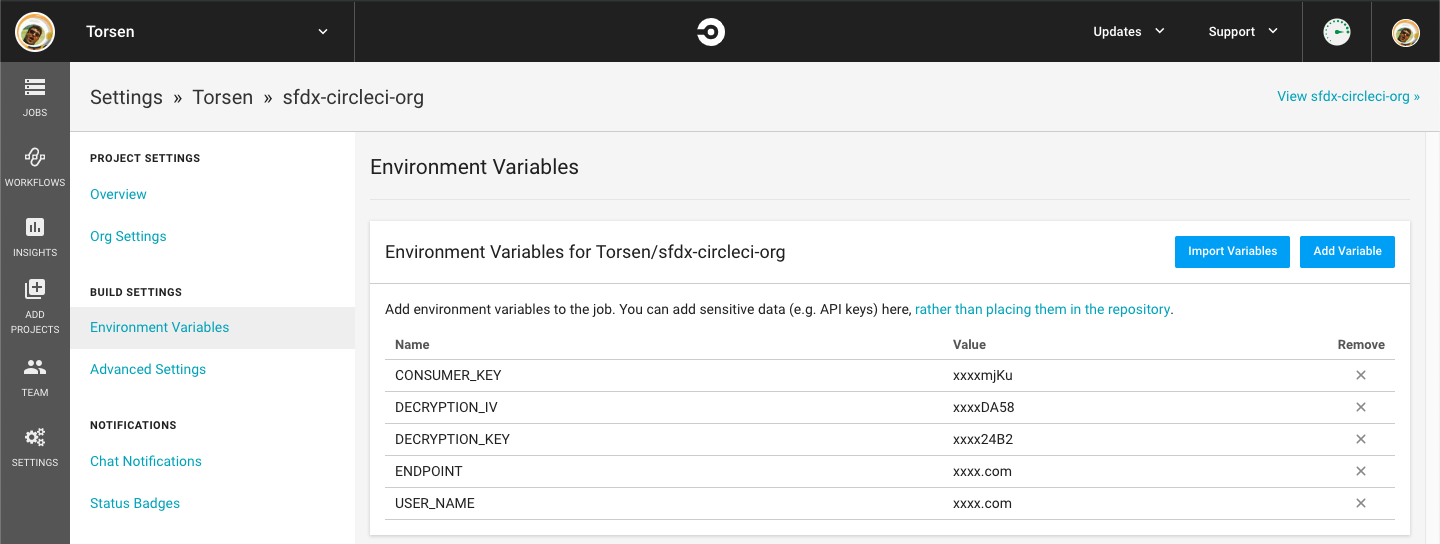Click Settings in the breadcrumb
The image size is (1440, 544).
pos(126,98)
